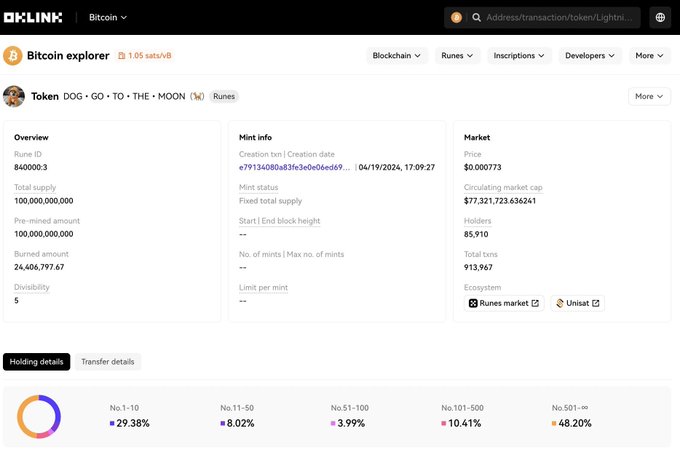Click the No.1-10 blue legend swatch
680x455 pixels.
point(112,423)
